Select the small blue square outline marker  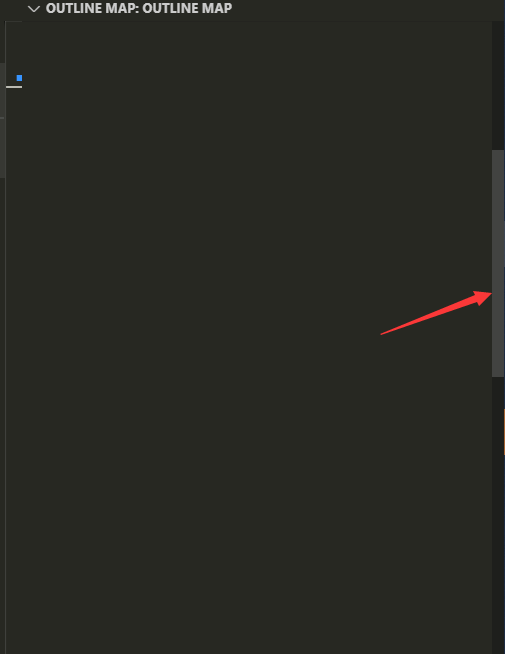click(19, 78)
